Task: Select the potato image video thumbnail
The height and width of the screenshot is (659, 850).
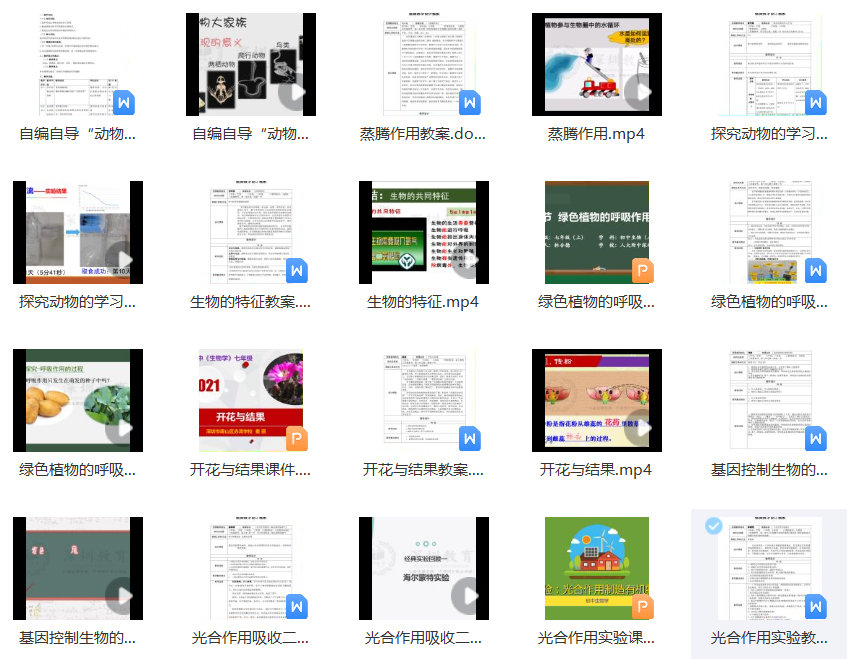Action: (x=78, y=400)
